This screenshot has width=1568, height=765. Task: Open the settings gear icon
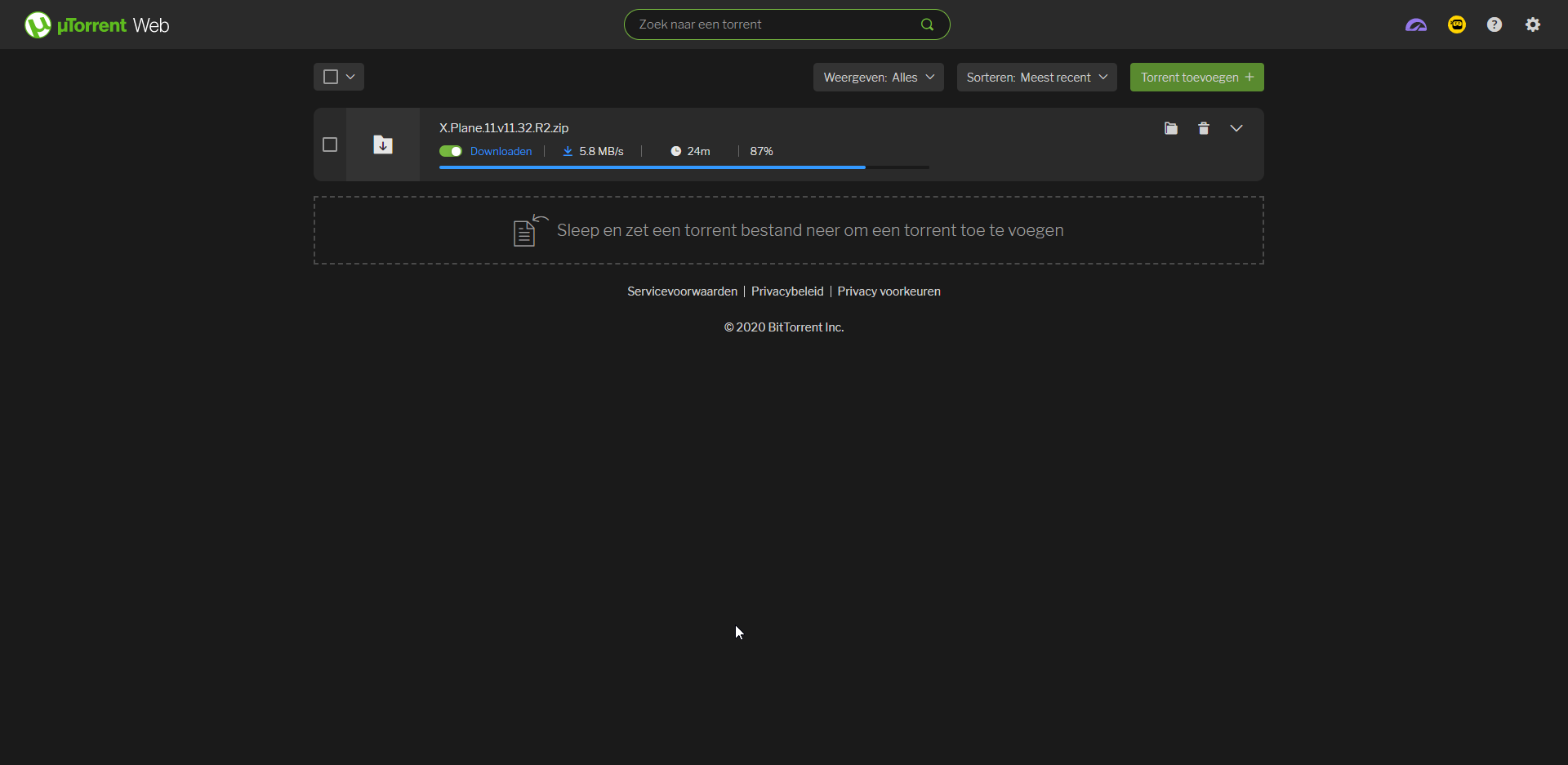click(x=1533, y=24)
